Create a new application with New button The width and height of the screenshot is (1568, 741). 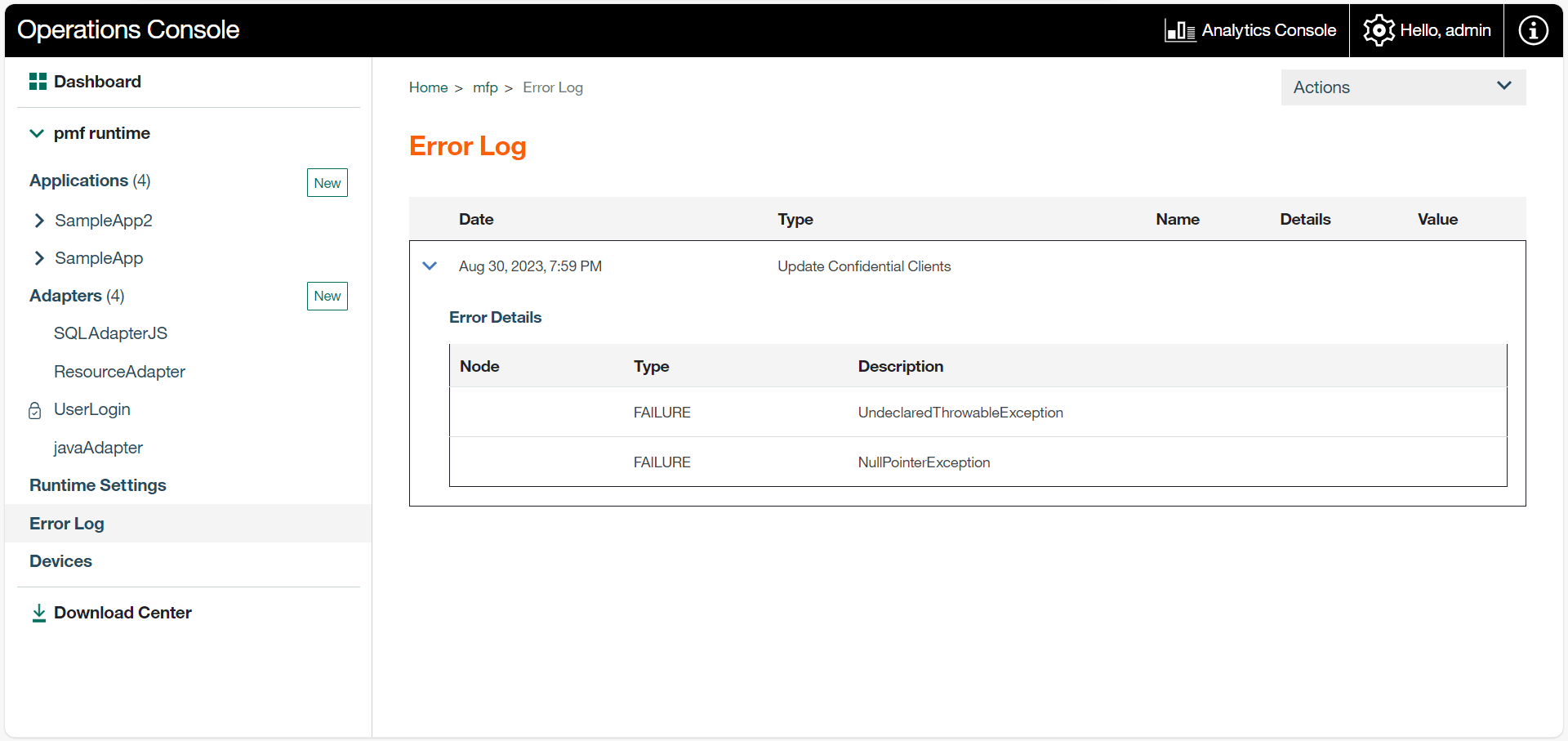(x=327, y=183)
